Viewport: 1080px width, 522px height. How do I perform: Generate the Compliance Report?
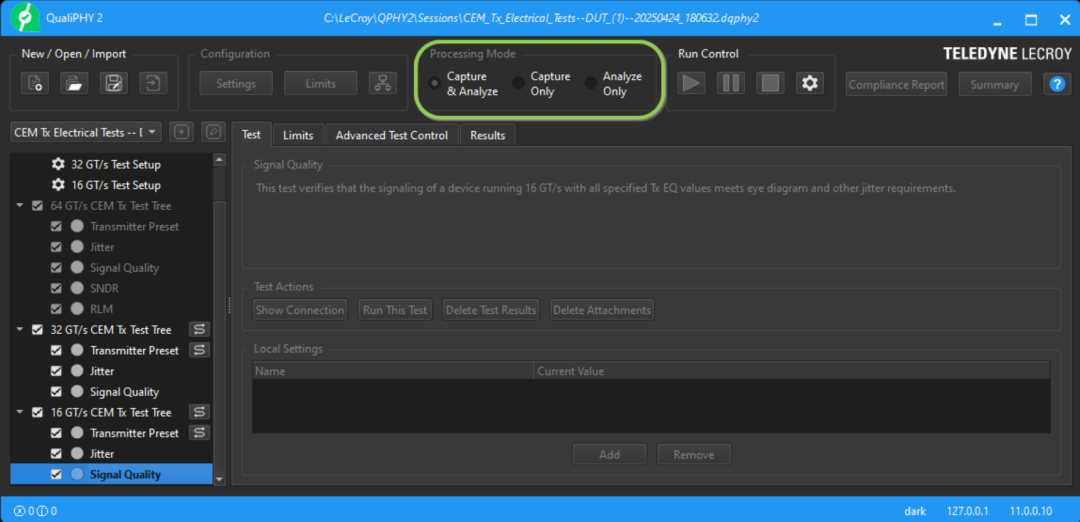[897, 84]
